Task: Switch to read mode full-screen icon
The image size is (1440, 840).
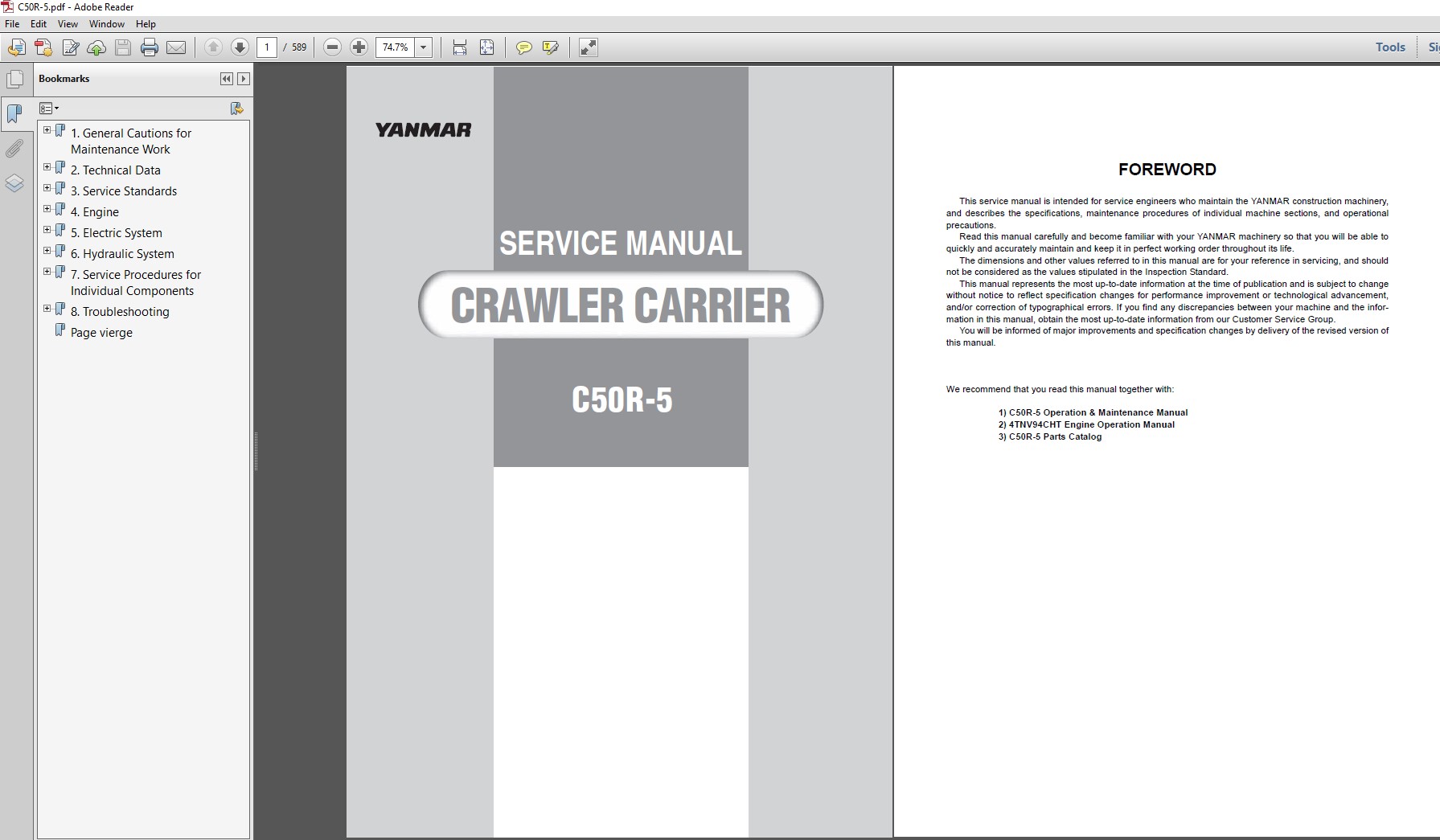Action: coord(589,47)
